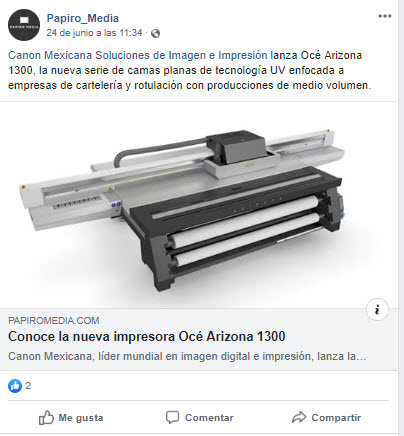Click the blue like reaction icon
Screen dimensions: 404x436
(15, 386)
